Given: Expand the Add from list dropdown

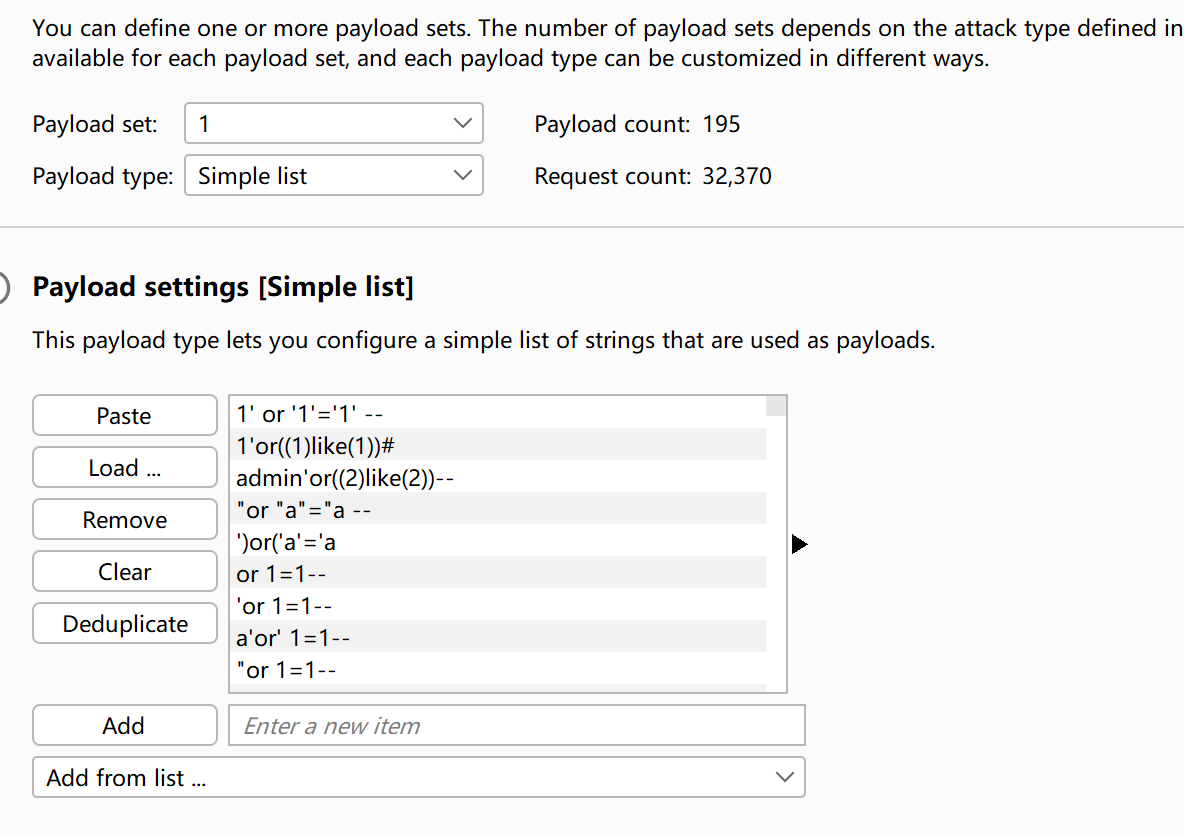Looking at the screenshot, I should (x=418, y=777).
